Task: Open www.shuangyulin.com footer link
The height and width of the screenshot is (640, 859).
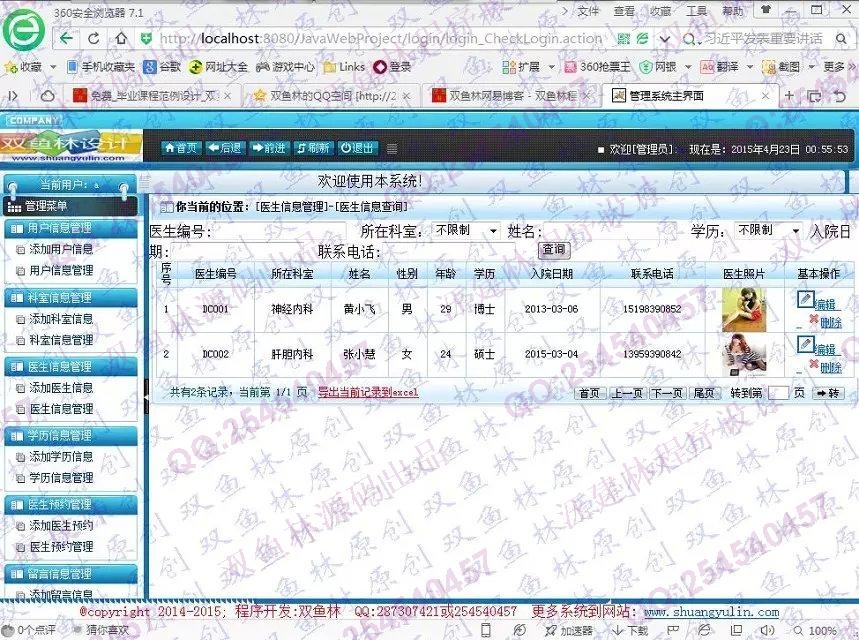Action: (x=711, y=612)
